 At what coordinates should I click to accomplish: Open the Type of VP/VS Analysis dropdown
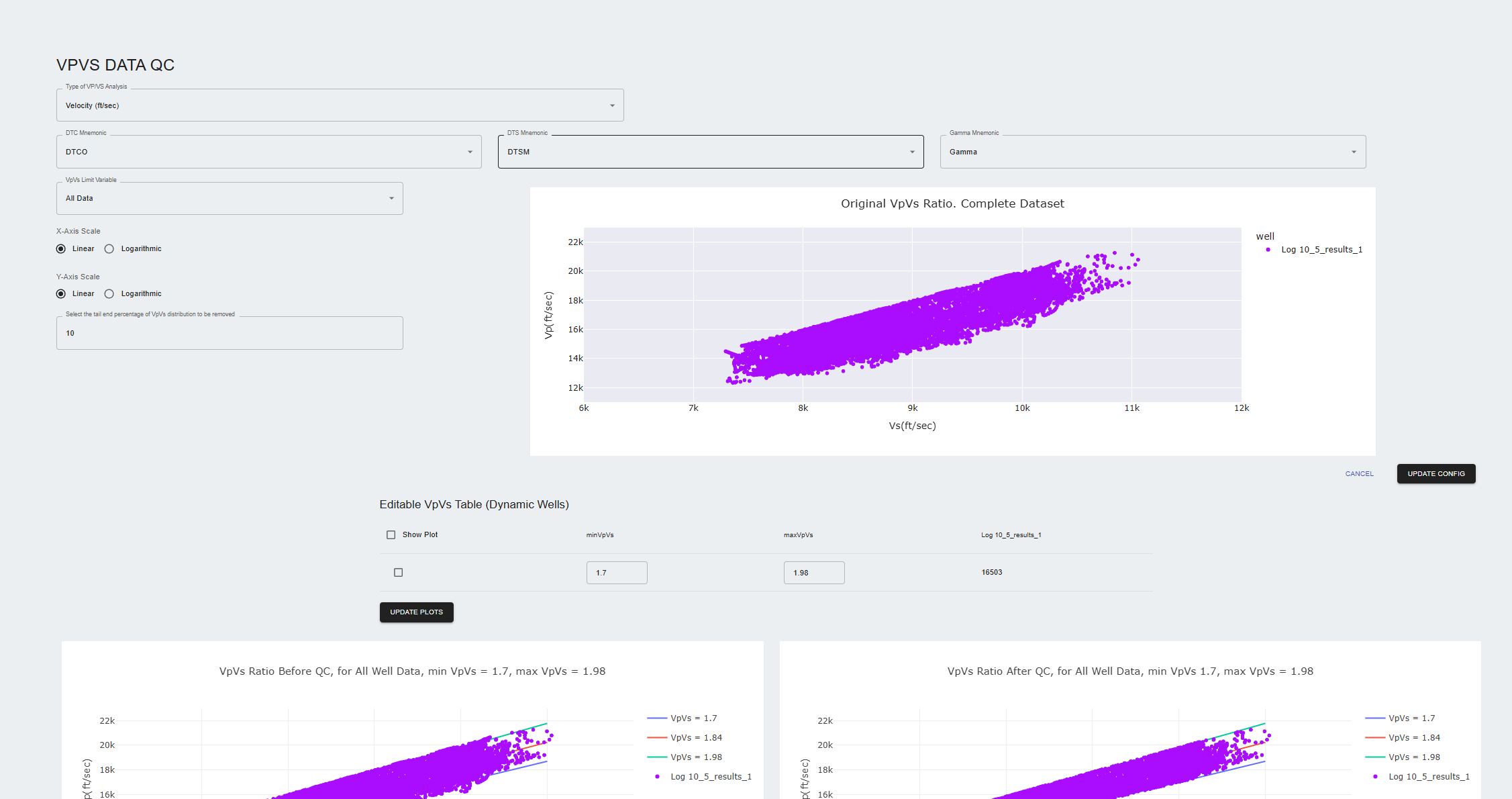340,105
